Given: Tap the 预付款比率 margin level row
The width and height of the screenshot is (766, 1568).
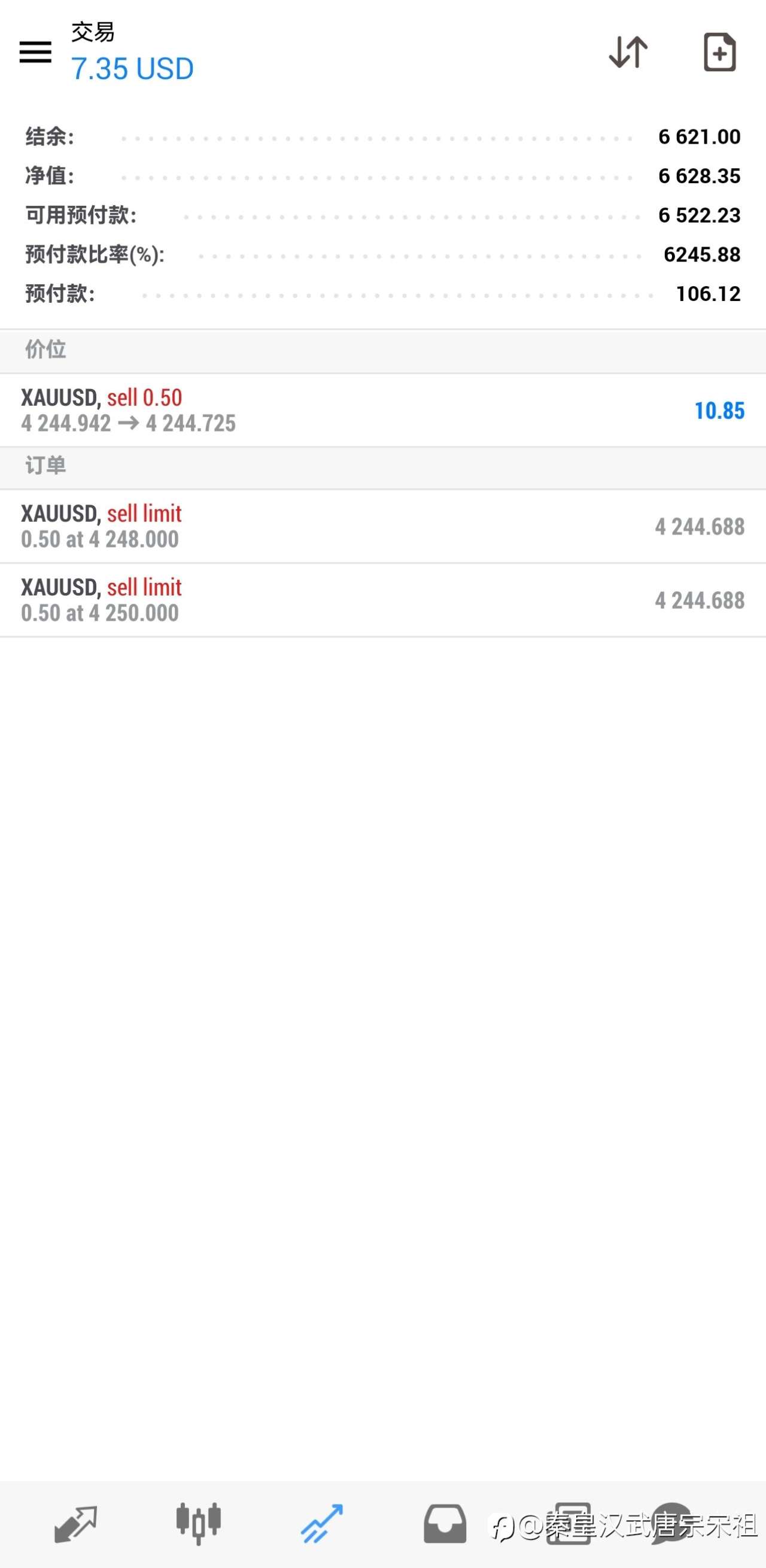Looking at the screenshot, I should pyautogui.click(x=382, y=254).
